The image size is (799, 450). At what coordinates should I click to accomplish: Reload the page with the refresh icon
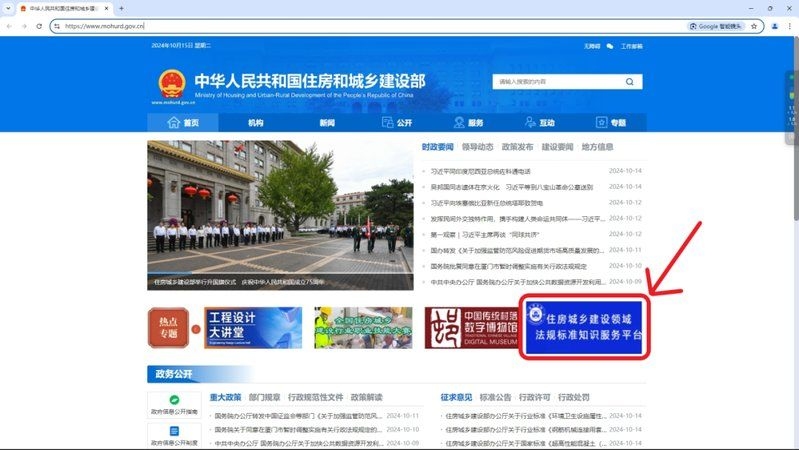pos(39,26)
